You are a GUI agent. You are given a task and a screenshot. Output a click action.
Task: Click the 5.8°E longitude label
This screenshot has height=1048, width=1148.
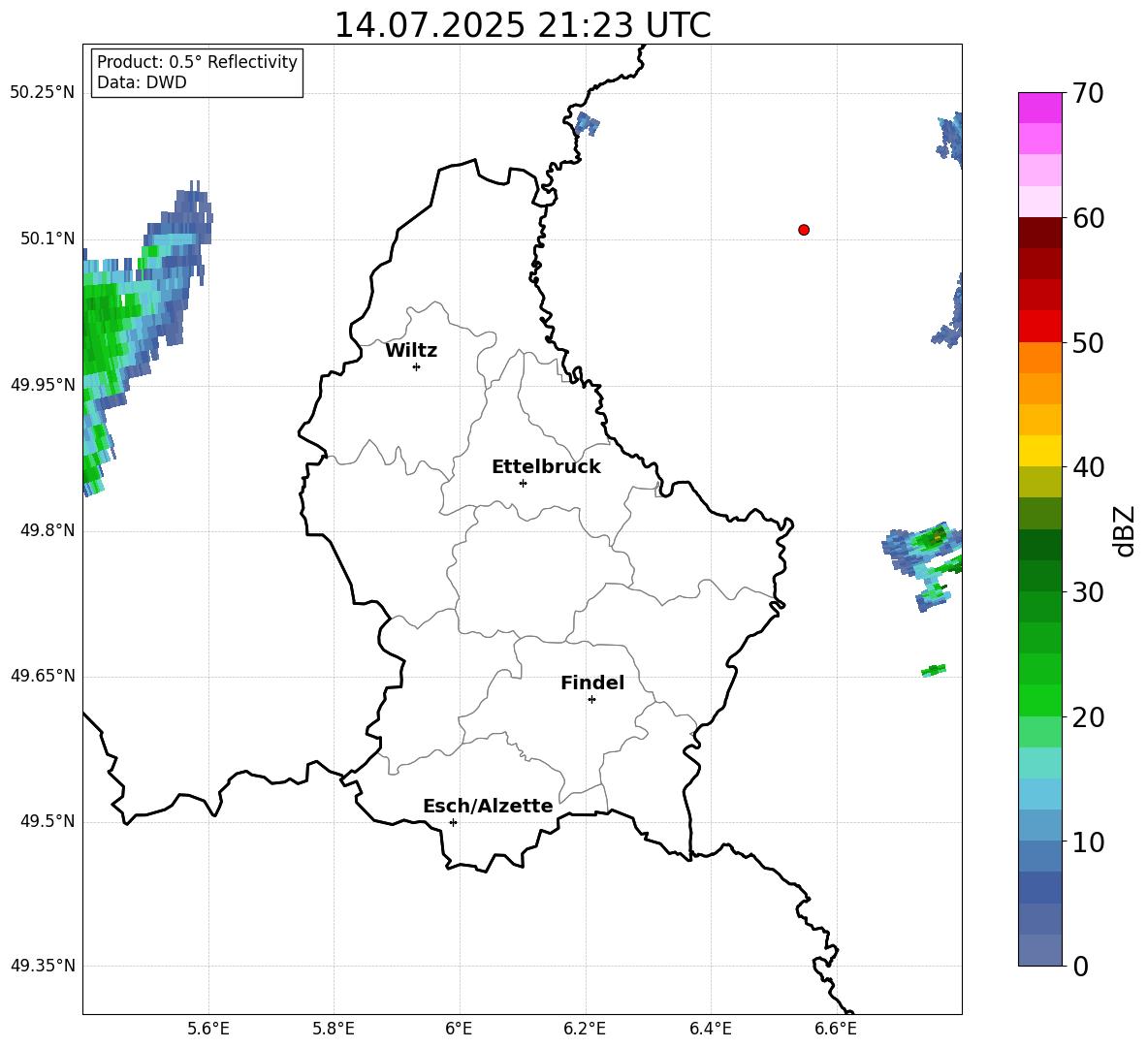pyautogui.click(x=334, y=1029)
